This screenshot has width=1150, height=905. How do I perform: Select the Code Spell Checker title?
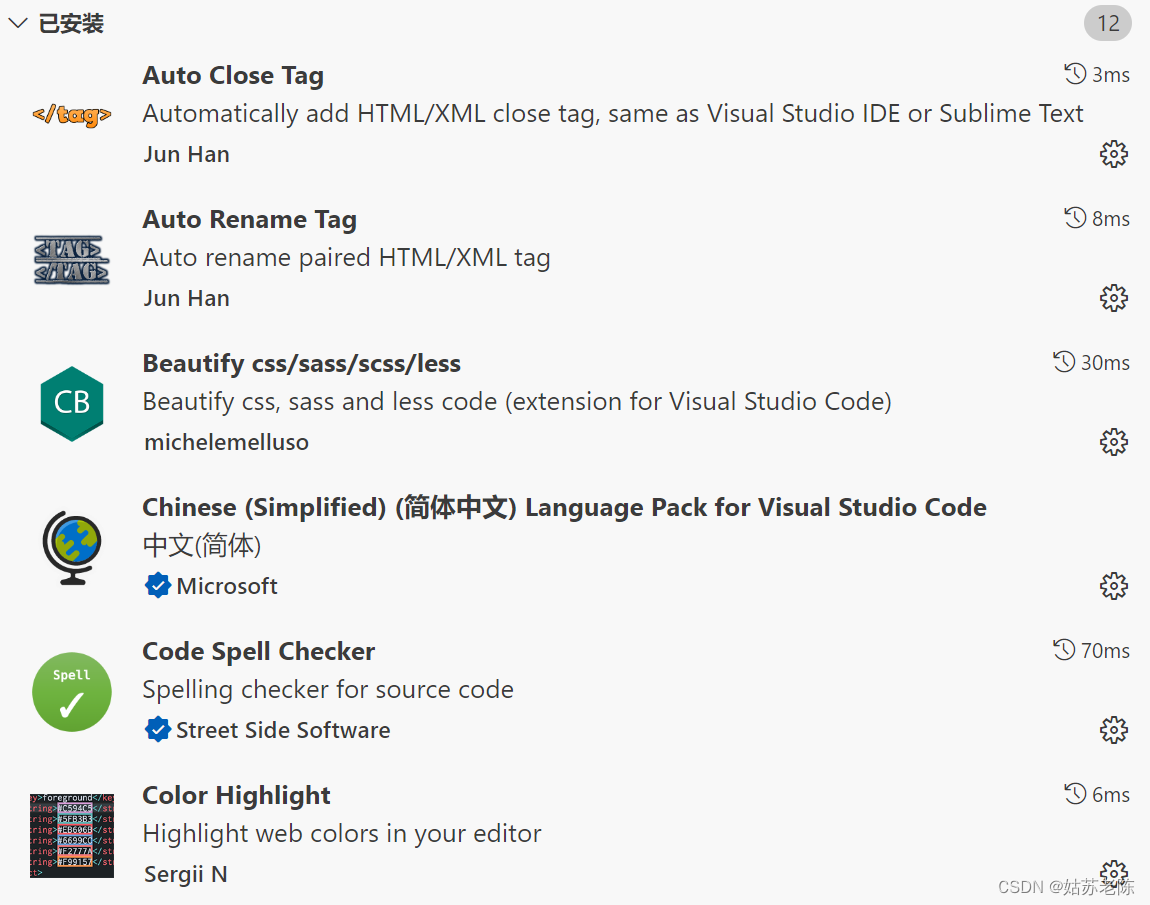(259, 651)
